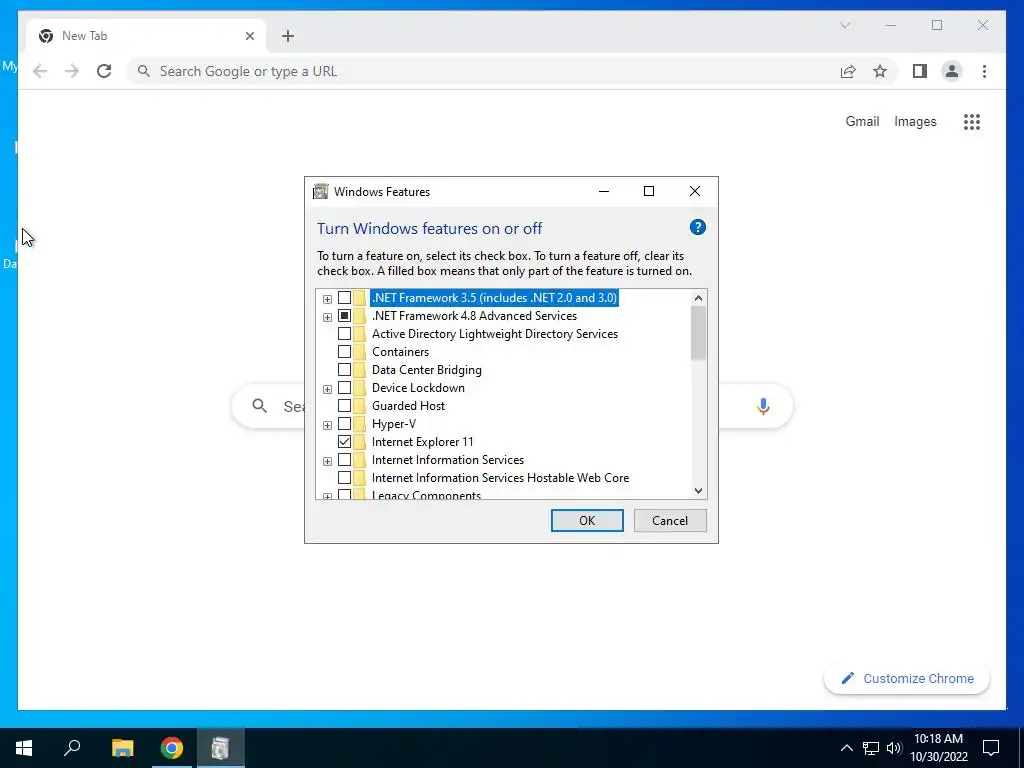Enable the Hyper-V checkbox

[344, 424]
